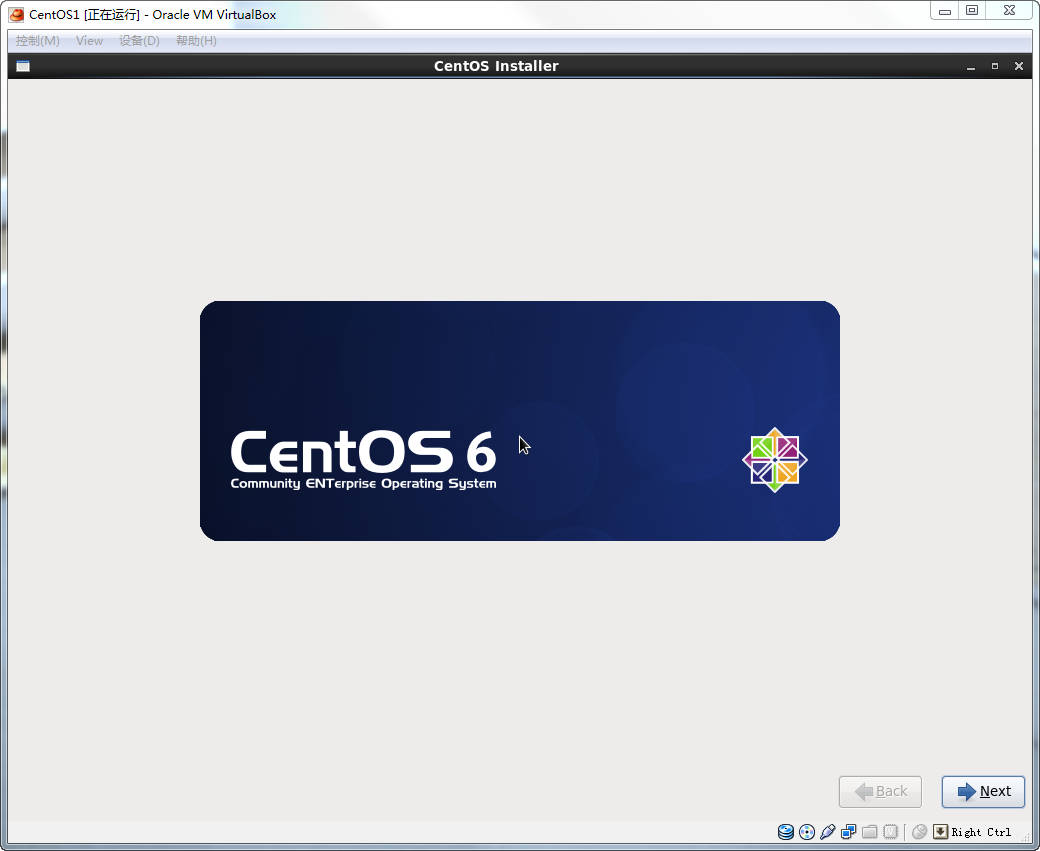Click the mouse integration status icon
Screen dimensions: 1040x851
point(919,832)
